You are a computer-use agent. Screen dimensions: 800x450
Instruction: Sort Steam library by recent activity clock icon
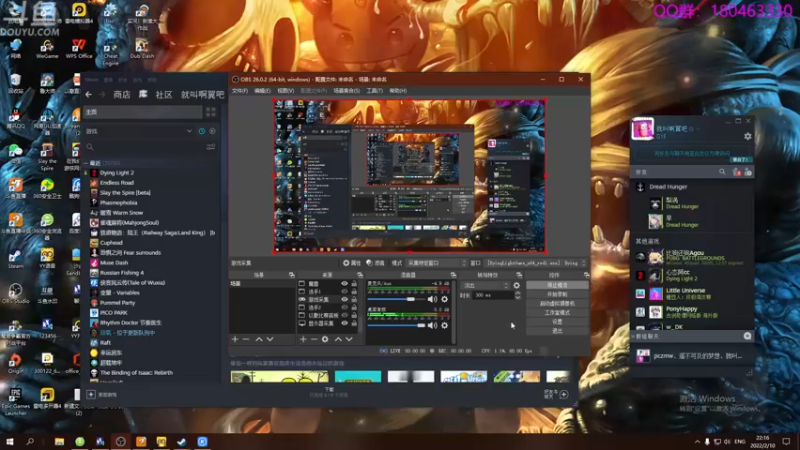[202, 131]
